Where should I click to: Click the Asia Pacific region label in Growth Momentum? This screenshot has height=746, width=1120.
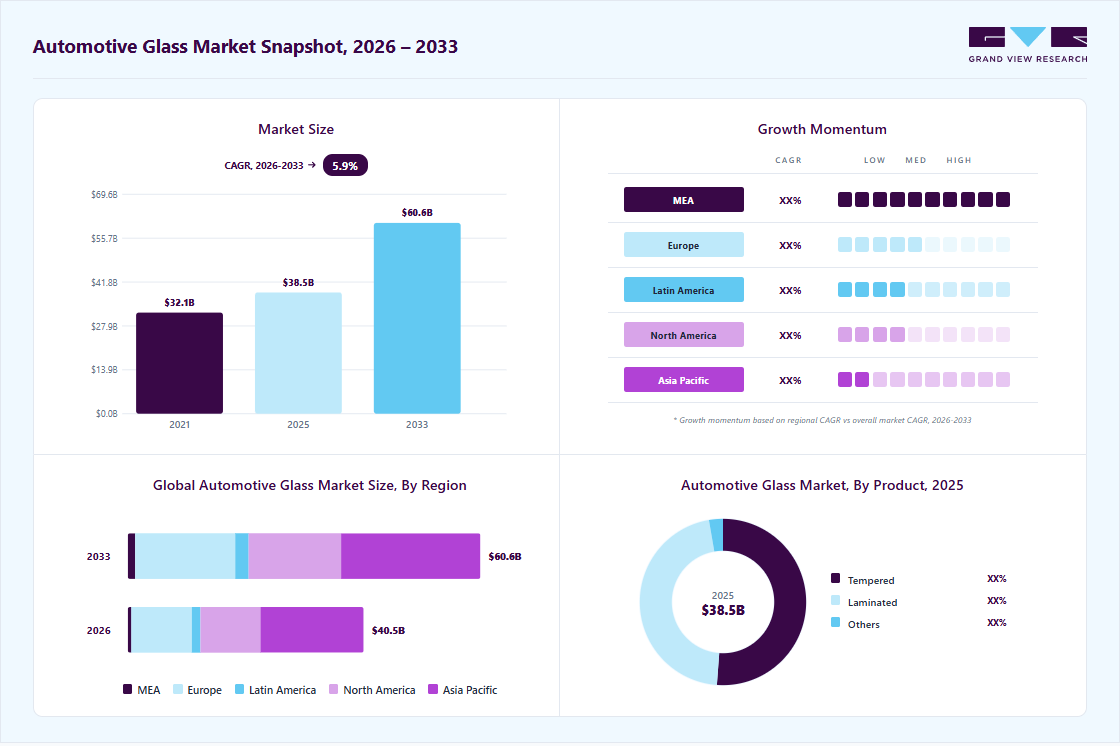click(684, 380)
